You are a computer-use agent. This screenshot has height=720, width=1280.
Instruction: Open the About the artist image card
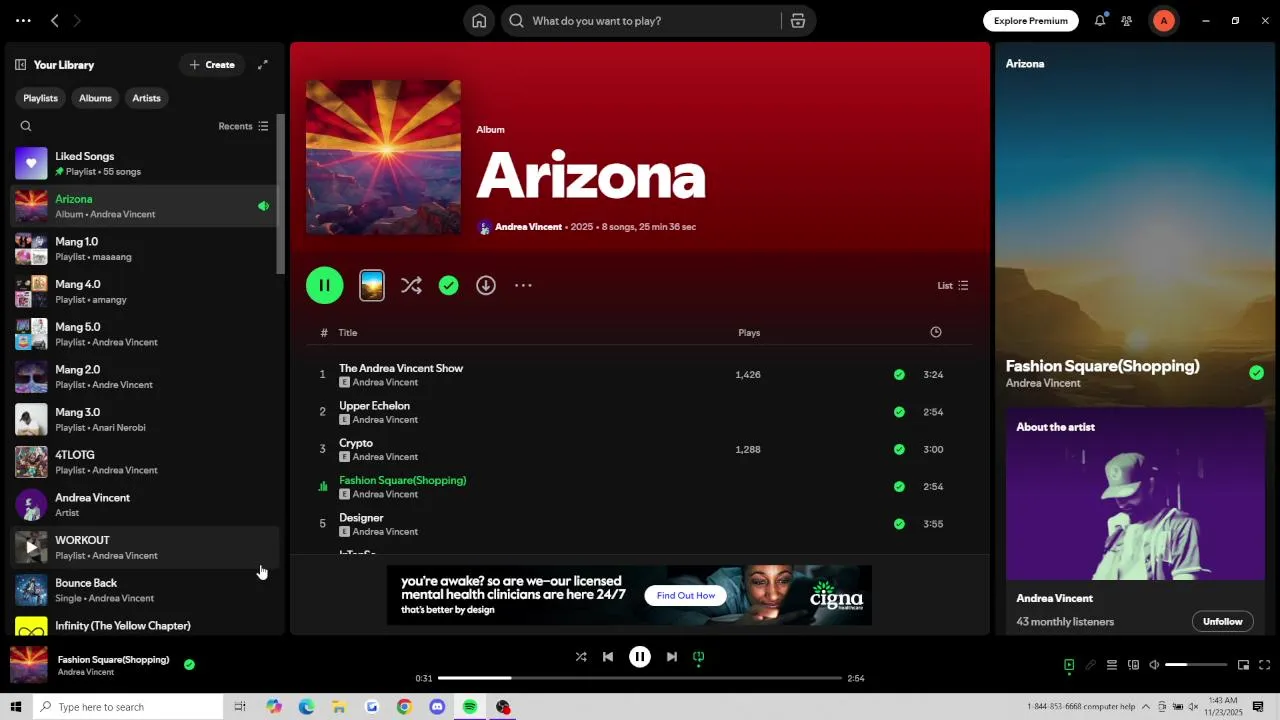pyautogui.click(x=1135, y=494)
